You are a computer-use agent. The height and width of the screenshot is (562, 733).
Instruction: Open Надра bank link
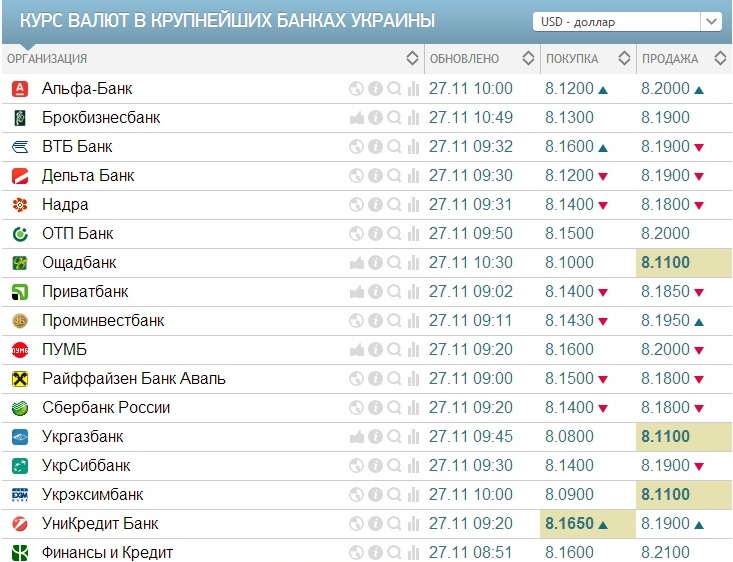pos(65,204)
